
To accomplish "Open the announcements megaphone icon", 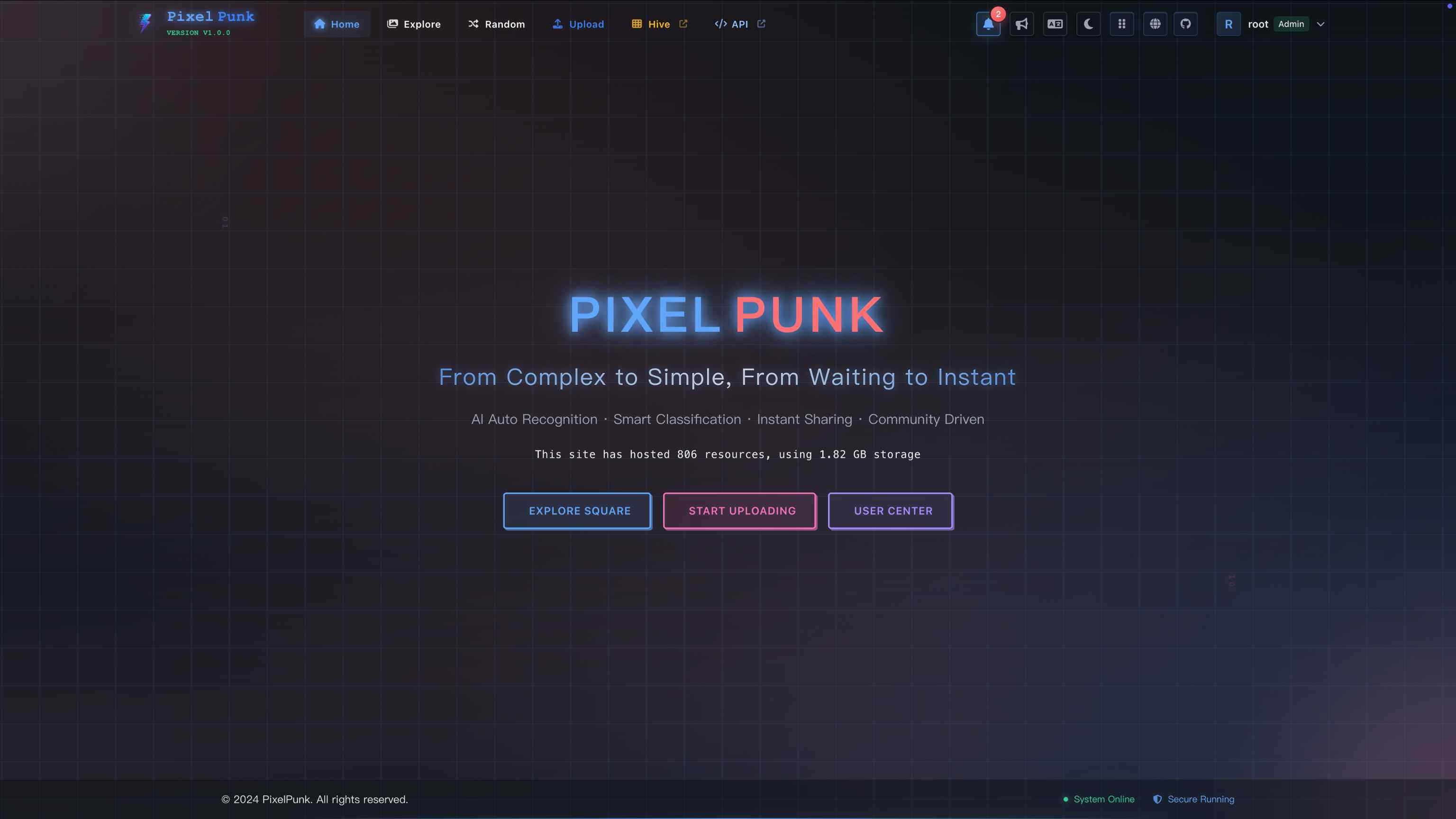I will click(x=1021, y=24).
